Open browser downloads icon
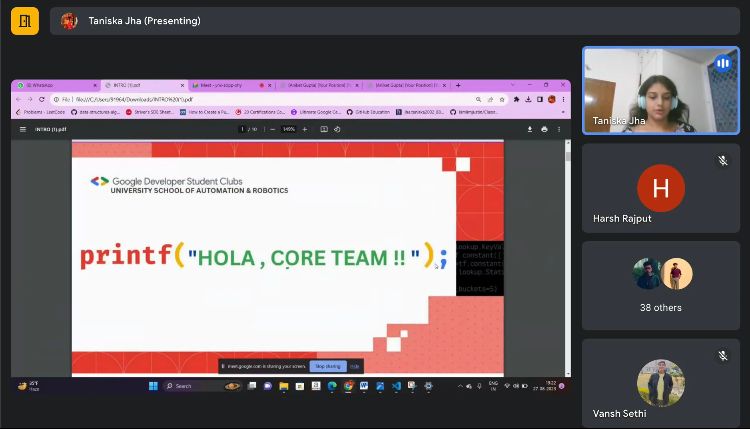 pos(528,99)
